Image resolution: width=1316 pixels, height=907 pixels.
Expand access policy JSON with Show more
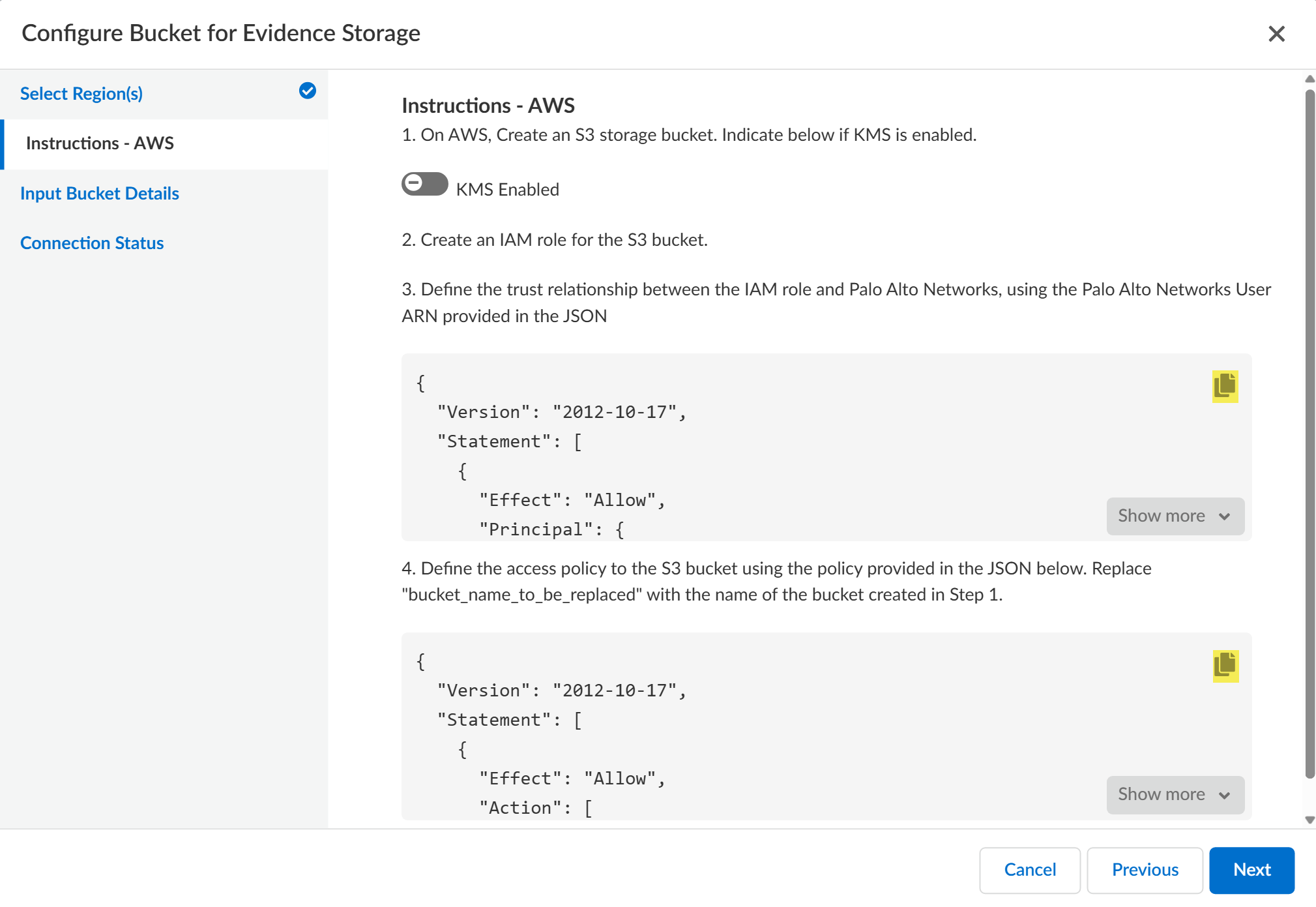click(1175, 794)
